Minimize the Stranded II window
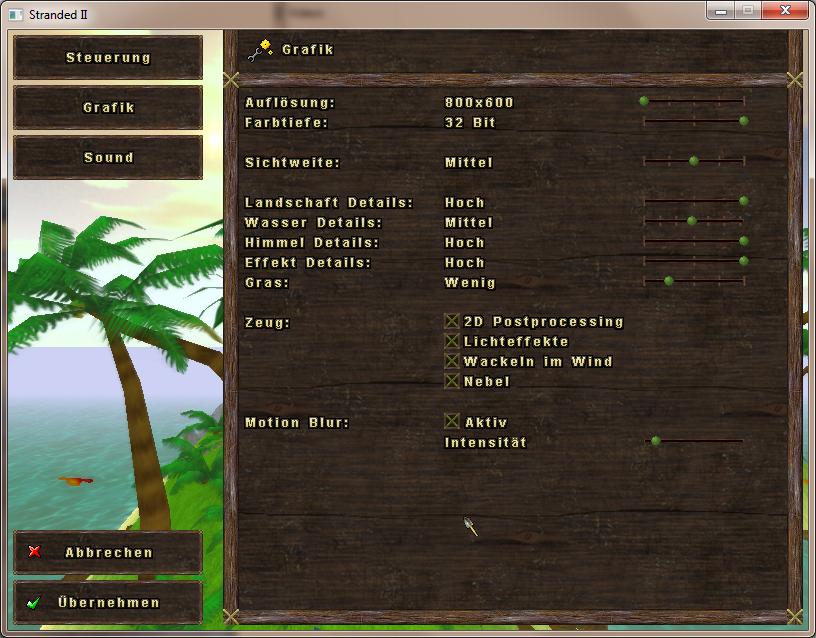The width and height of the screenshot is (816, 638). coord(720,10)
